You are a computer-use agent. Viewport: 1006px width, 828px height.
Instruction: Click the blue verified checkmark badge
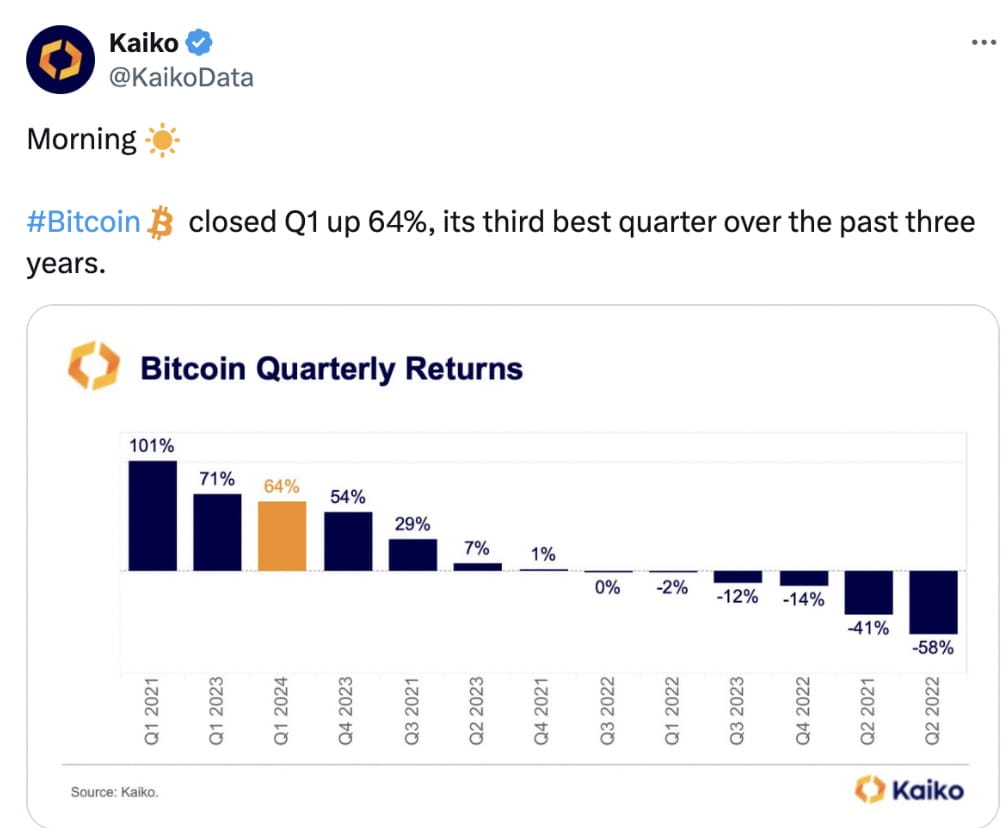click(198, 41)
